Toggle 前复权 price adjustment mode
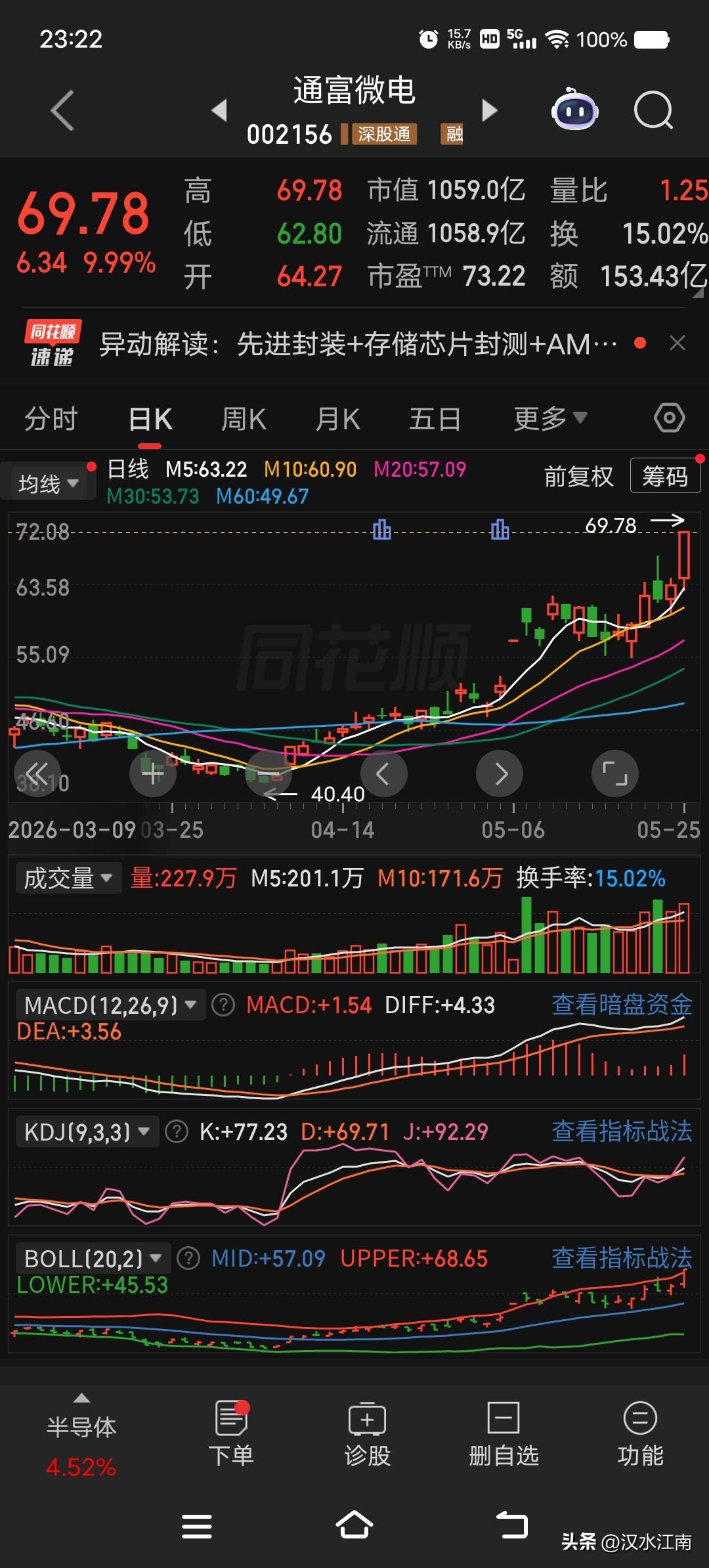The height and width of the screenshot is (1568, 709). [x=578, y=477]
